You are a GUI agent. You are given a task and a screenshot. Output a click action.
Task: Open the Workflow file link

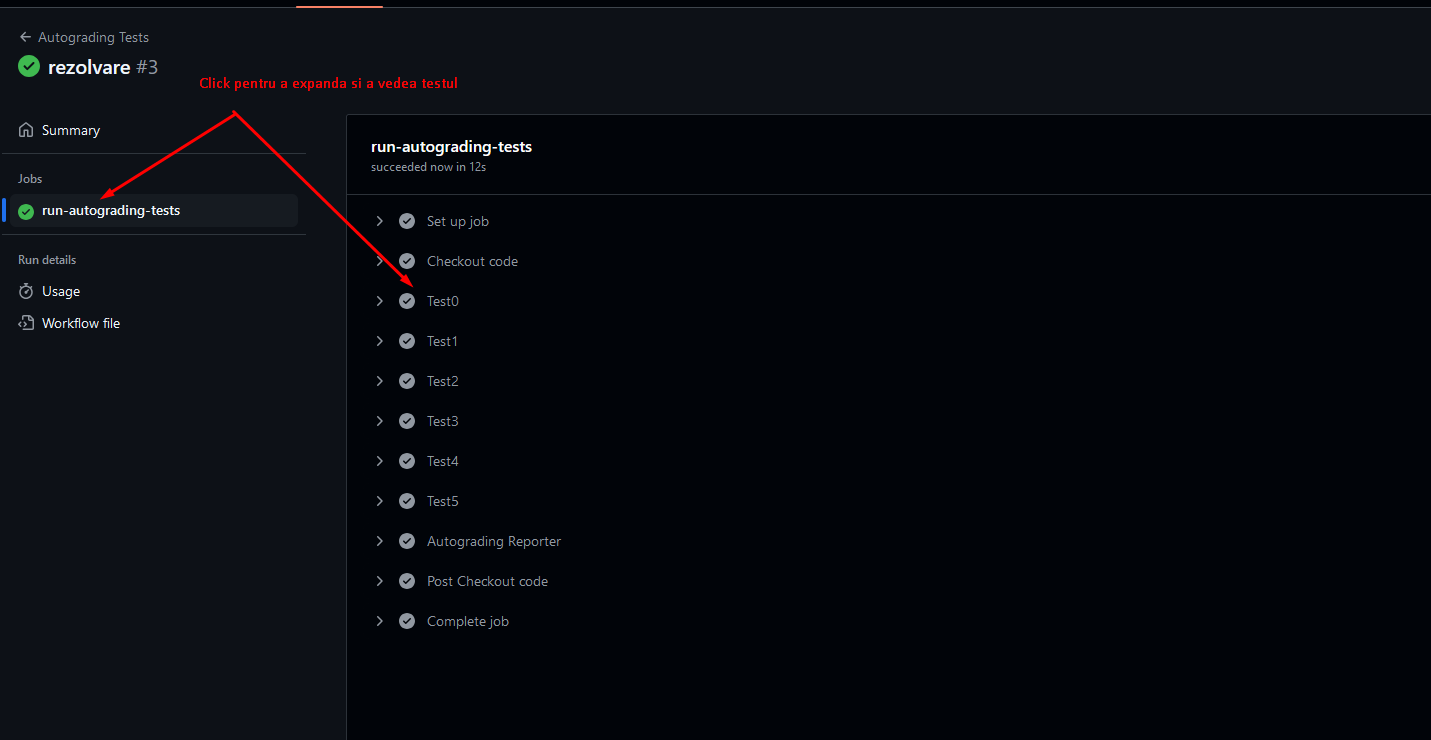pyautogui.click(x=81, y=324)
